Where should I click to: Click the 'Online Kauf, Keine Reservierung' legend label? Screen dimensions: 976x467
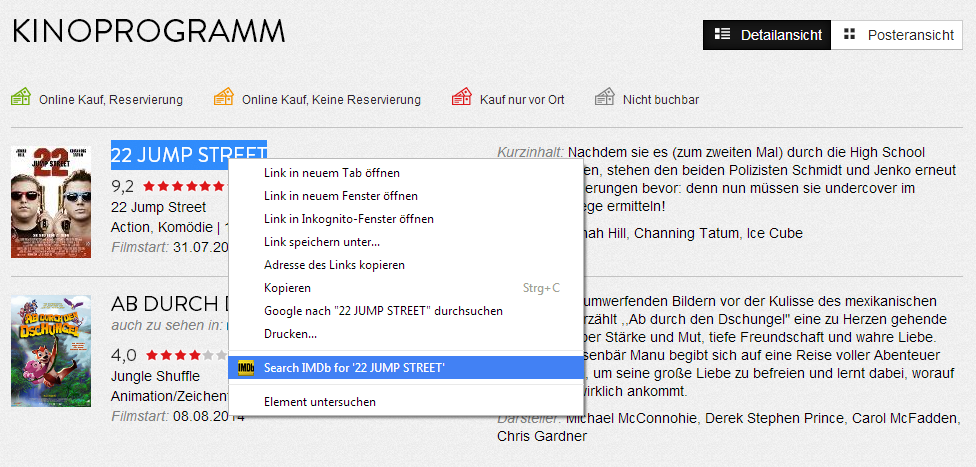coord(331,100)
